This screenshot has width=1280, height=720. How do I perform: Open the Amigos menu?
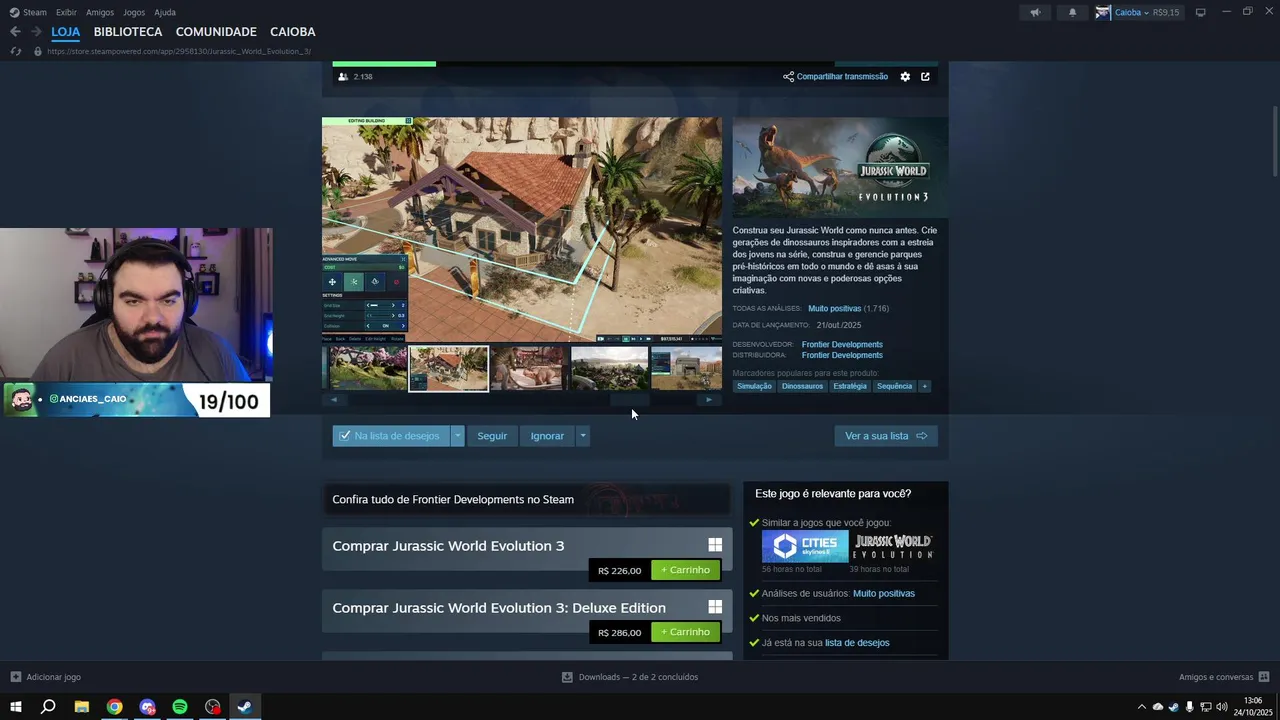point(100,12)
